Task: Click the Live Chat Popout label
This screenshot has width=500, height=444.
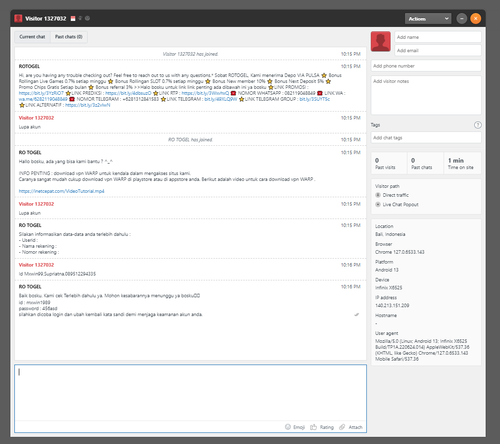Action: tap(400, 204)
